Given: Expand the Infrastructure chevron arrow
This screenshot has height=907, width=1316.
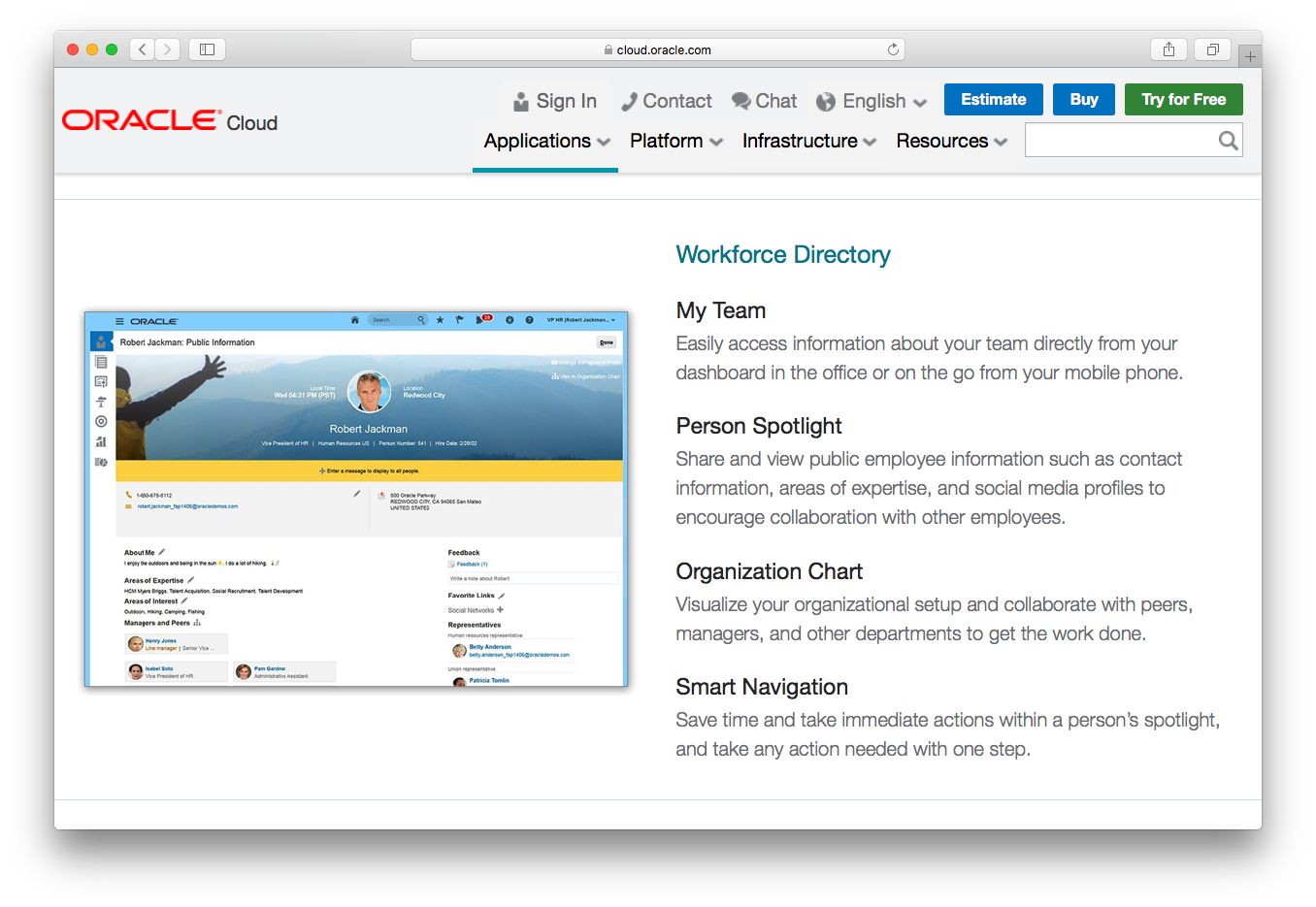Looking at the screenshot, I should pos(870,143).
